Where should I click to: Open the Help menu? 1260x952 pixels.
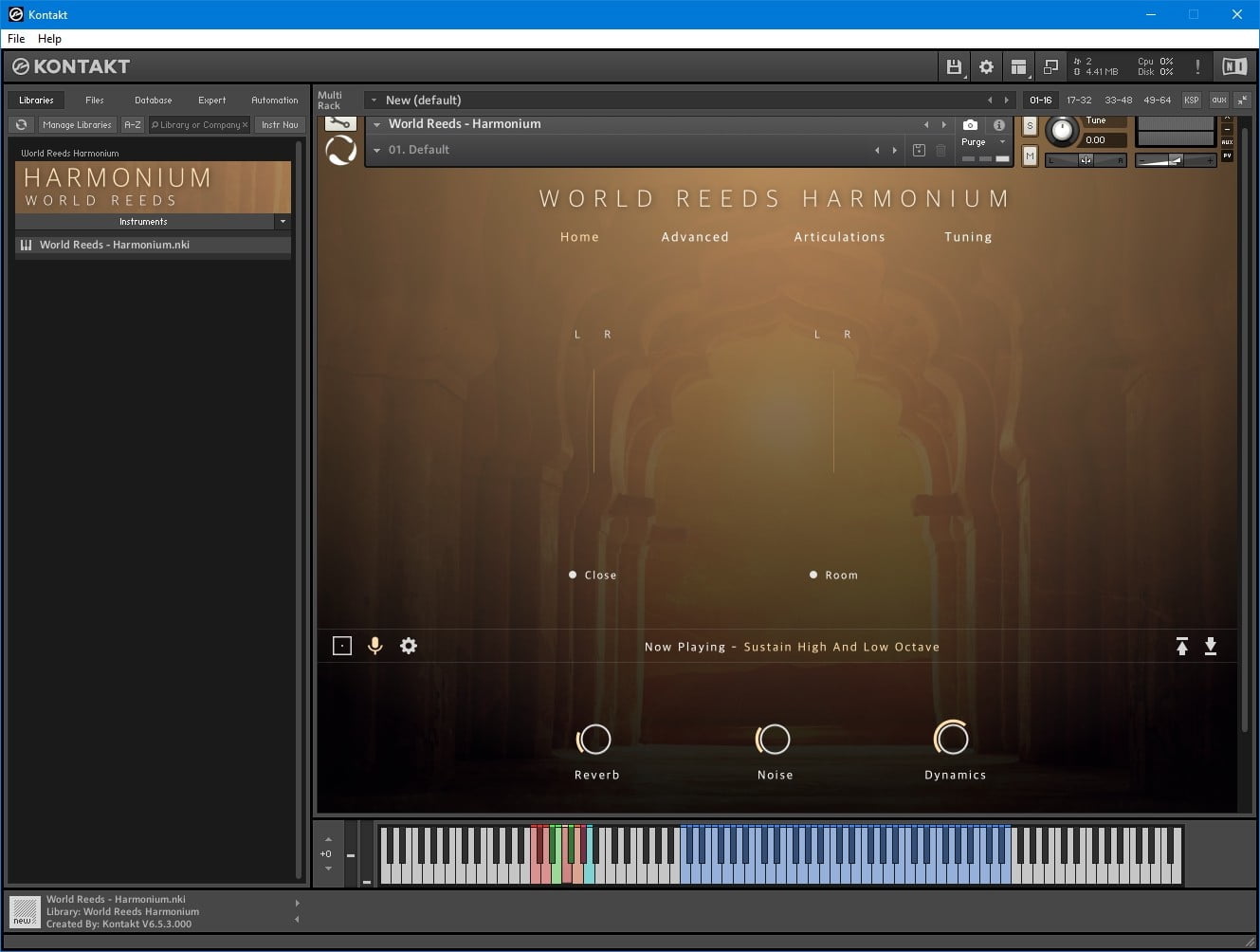click(49, 39)
